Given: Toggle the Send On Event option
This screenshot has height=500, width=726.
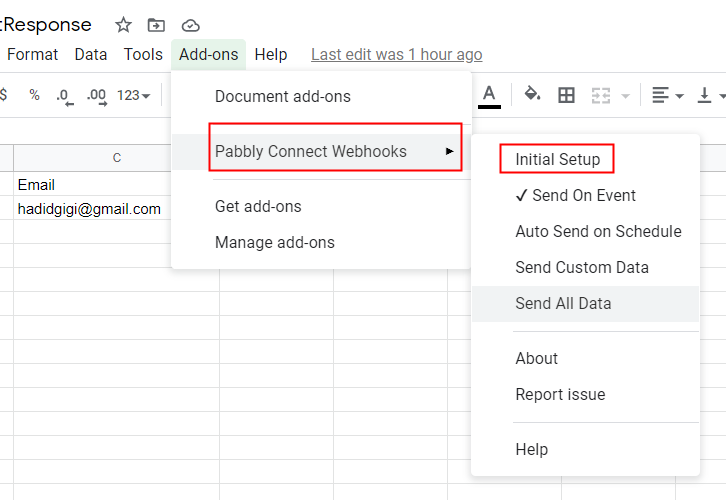Looking at the screenshot, I should [x=585, y=195].
